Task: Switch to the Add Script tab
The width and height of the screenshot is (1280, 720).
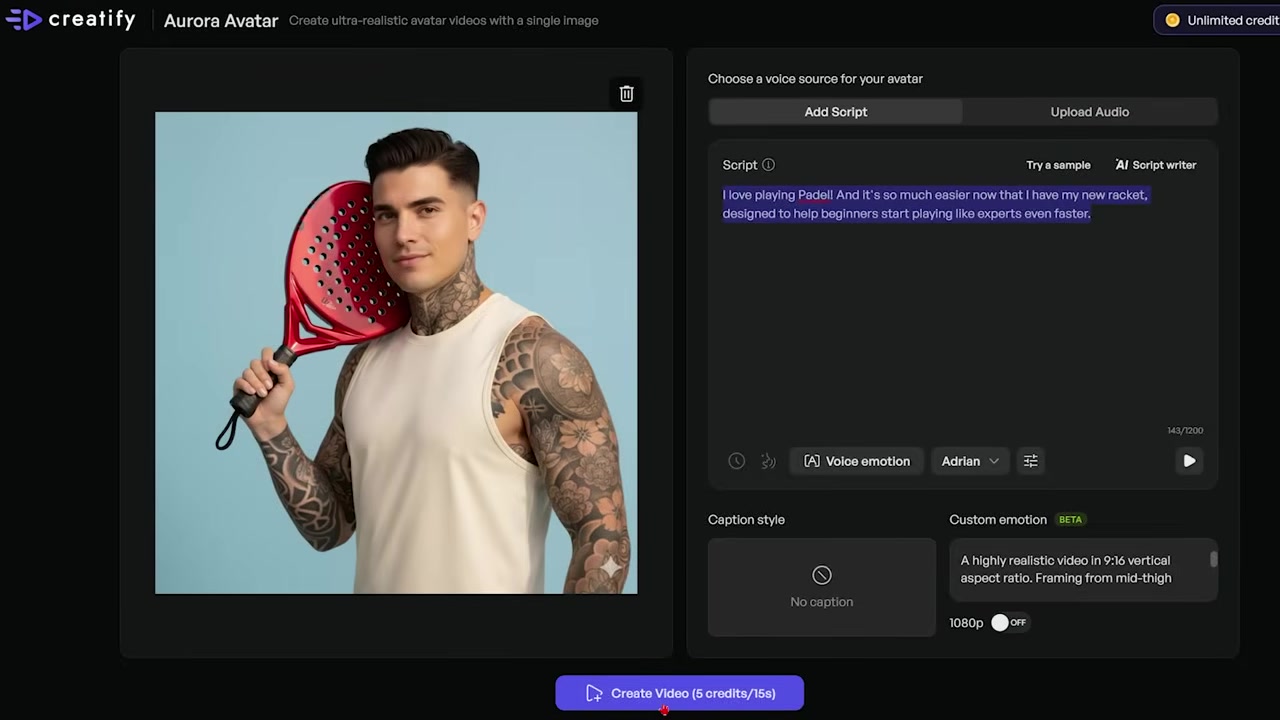Action: pos(835,112)
